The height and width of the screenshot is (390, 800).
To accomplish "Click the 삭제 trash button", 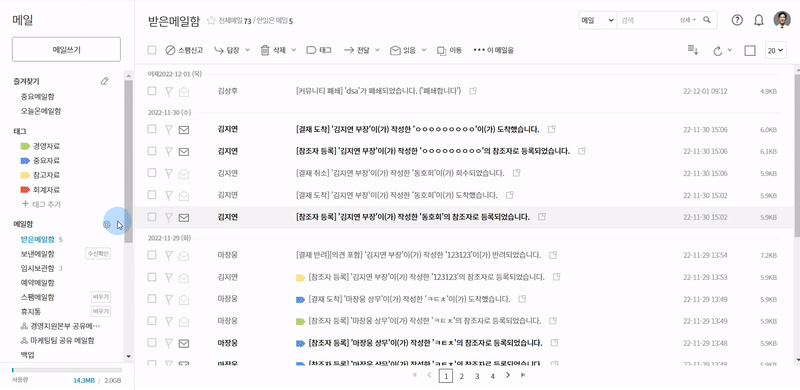I will click(x=273, y=50).
